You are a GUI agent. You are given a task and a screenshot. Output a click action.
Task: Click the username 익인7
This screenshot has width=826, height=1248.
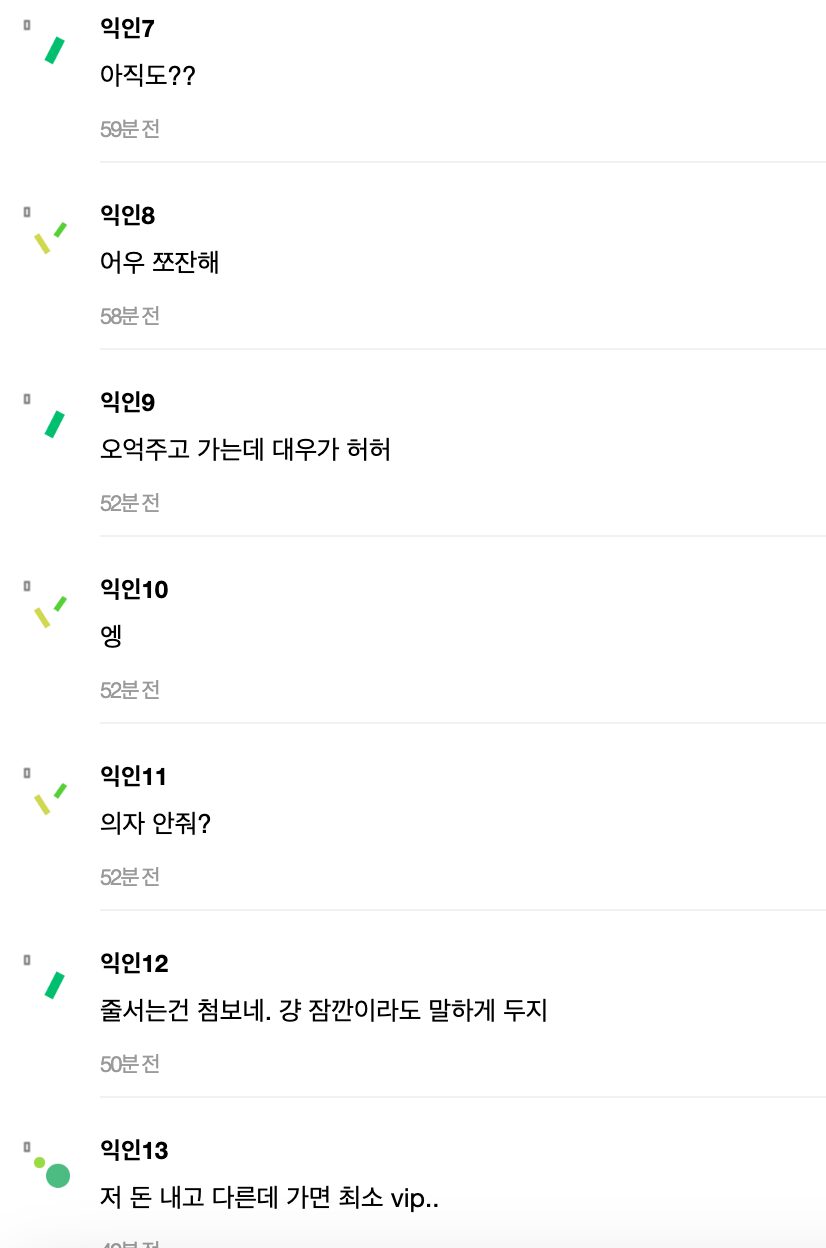pos(127,29)
